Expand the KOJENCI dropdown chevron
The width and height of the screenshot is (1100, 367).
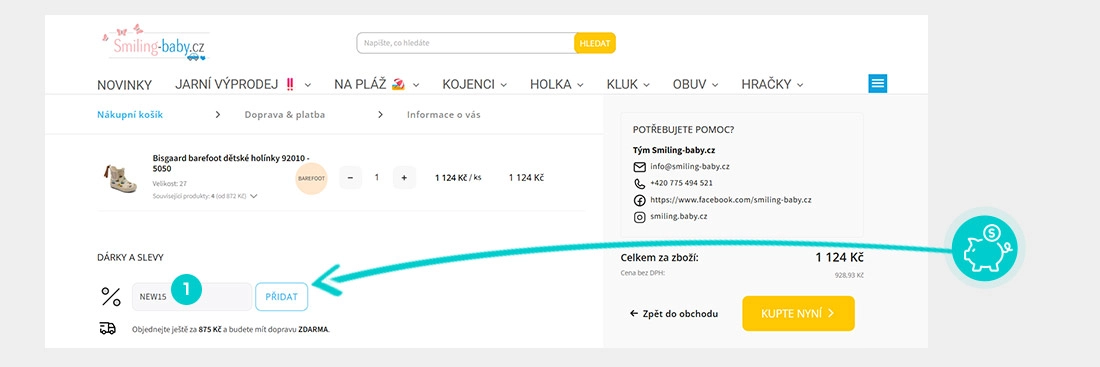tap(503, 85)
